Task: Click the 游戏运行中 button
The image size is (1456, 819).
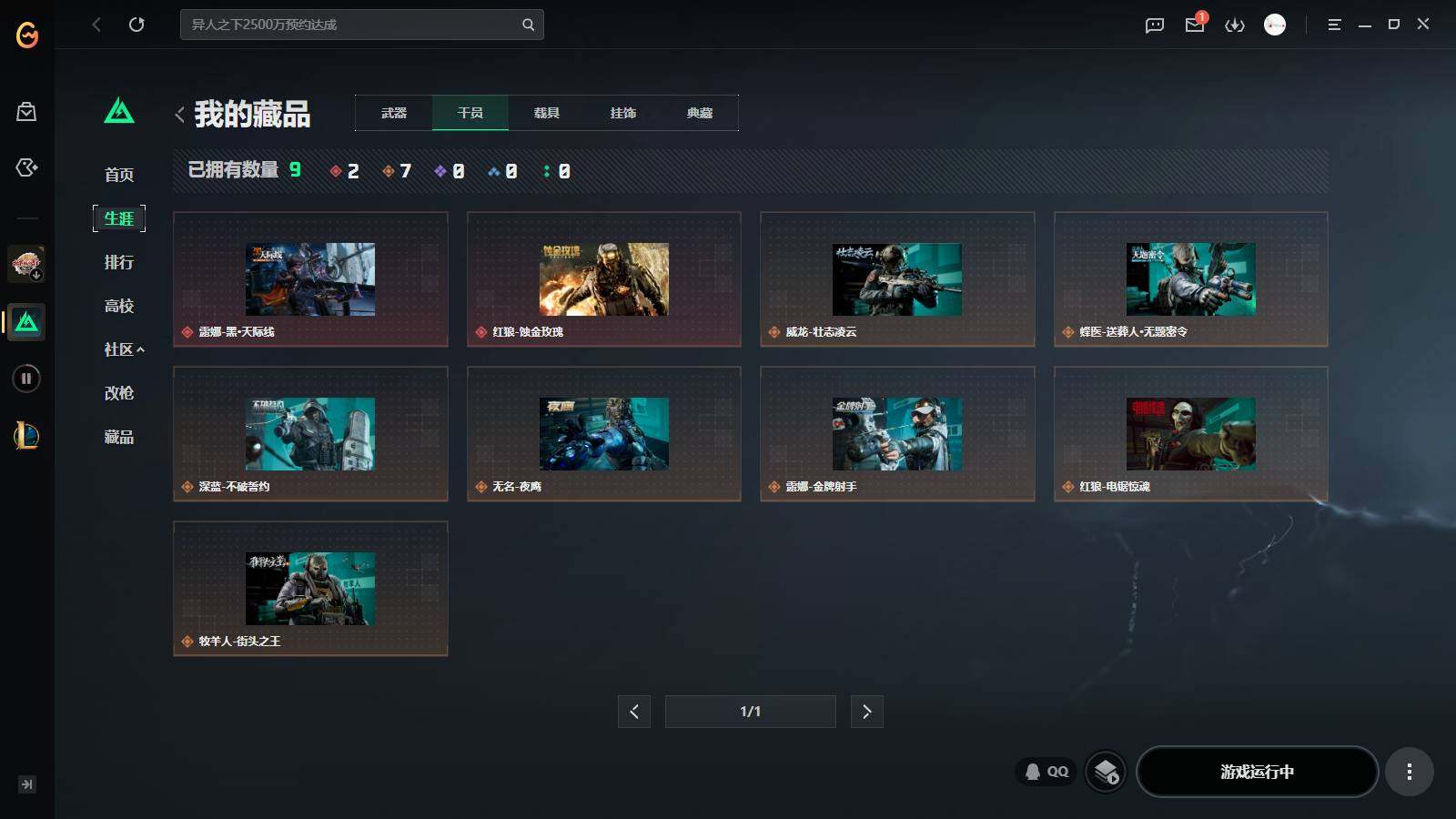Action: click(x=1257, y=772)
